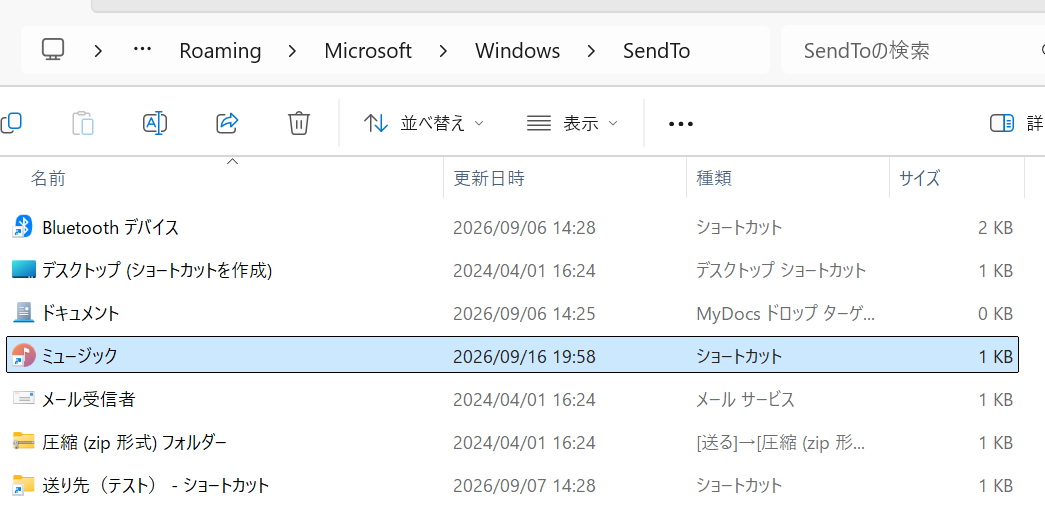Click the type MyDocs ドロップ ターゲ...
This screenshot has height=525, width=1045.
tap(786, 313)
